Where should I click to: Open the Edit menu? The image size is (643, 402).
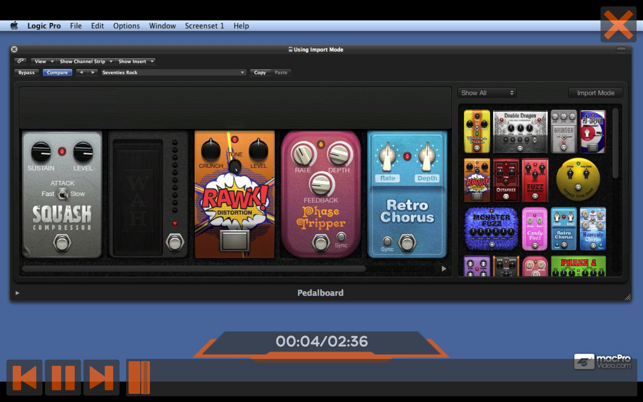click(97, 26)
